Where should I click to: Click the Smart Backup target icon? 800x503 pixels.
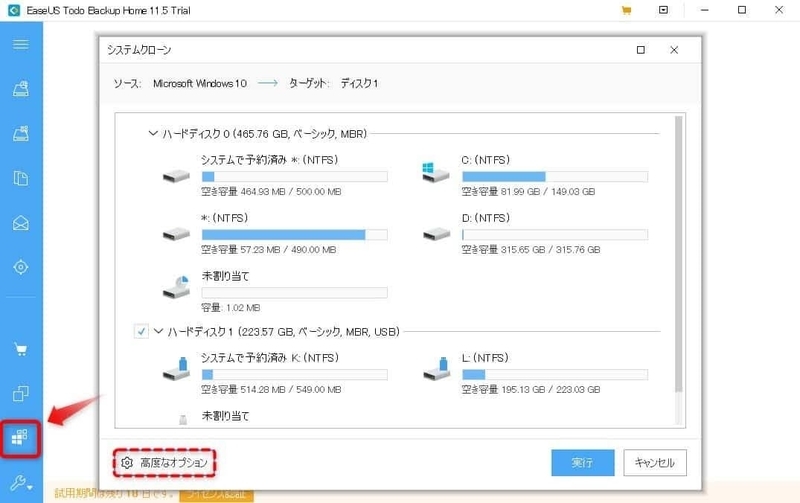tap(21, 267)
